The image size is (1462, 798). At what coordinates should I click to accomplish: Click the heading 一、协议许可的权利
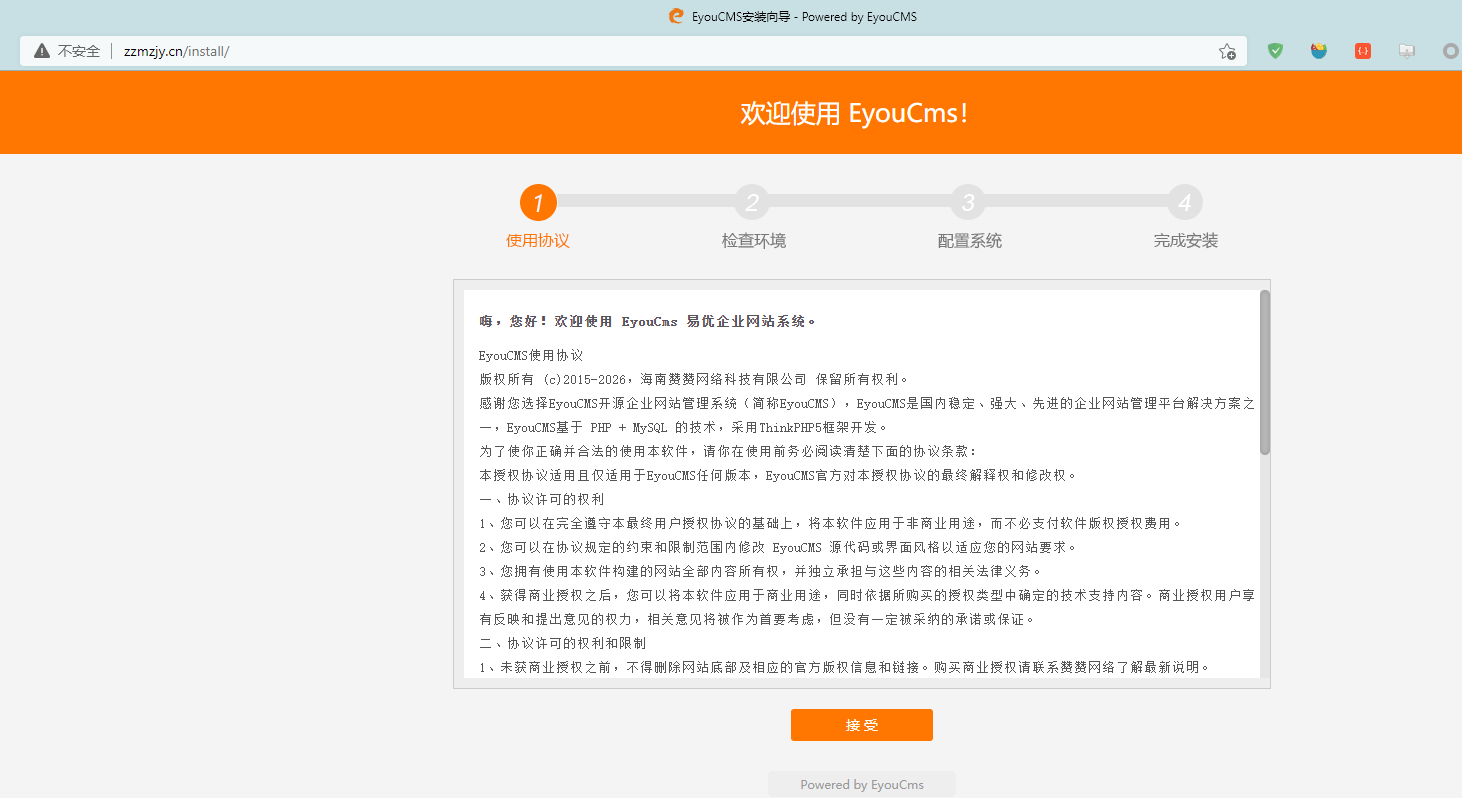pos(541,499)
